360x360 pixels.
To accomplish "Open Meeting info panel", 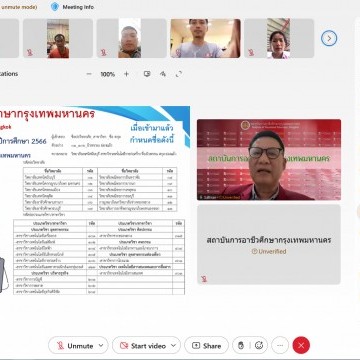I will coord(73,7).
